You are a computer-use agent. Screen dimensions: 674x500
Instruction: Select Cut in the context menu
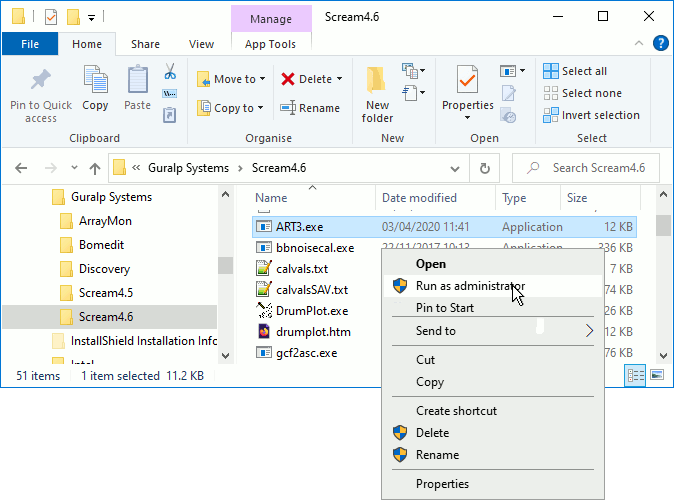[x=493, y=359]
